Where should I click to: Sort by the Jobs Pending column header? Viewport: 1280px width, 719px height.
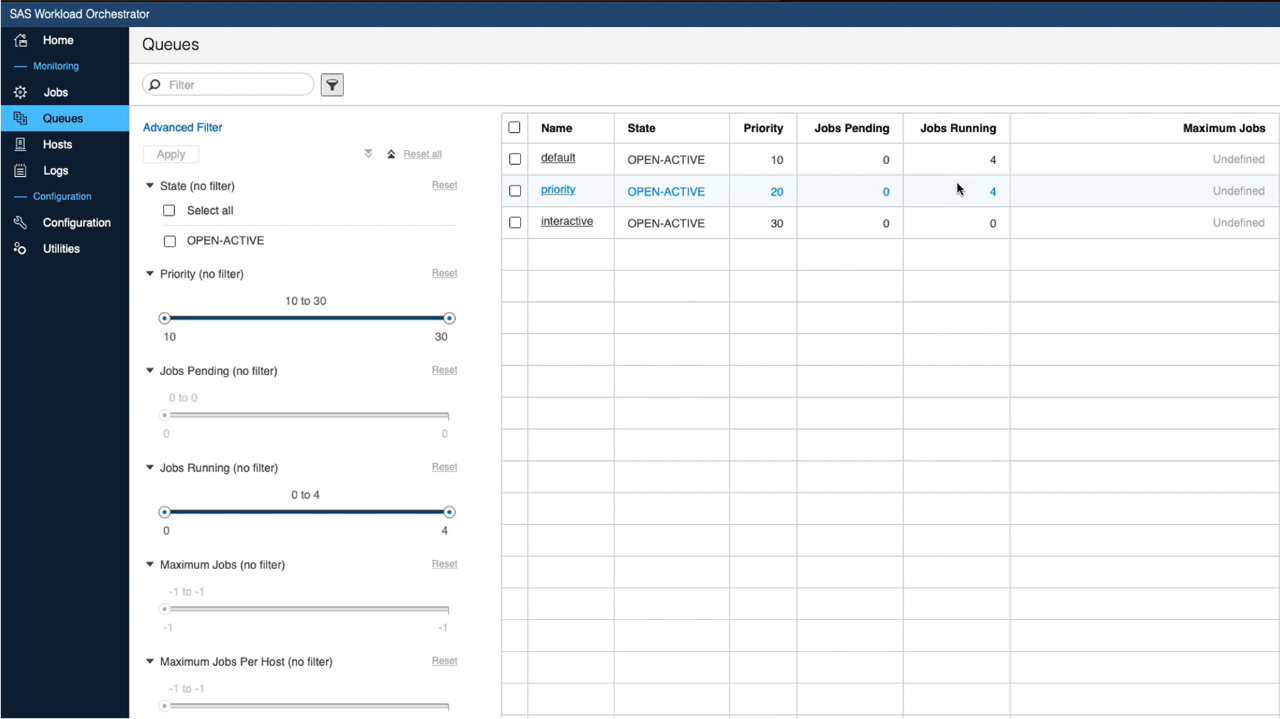pyautogui.click(x=851, y=128)
